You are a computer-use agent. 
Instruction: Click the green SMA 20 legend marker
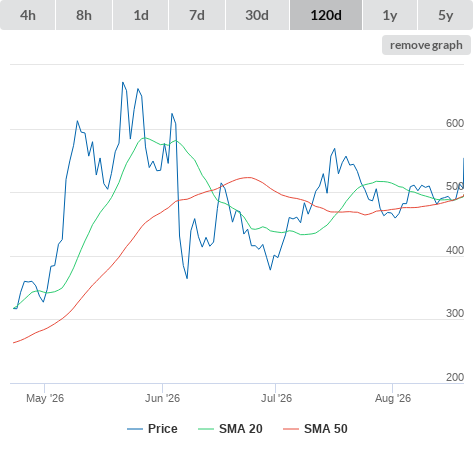pos(206,429)
